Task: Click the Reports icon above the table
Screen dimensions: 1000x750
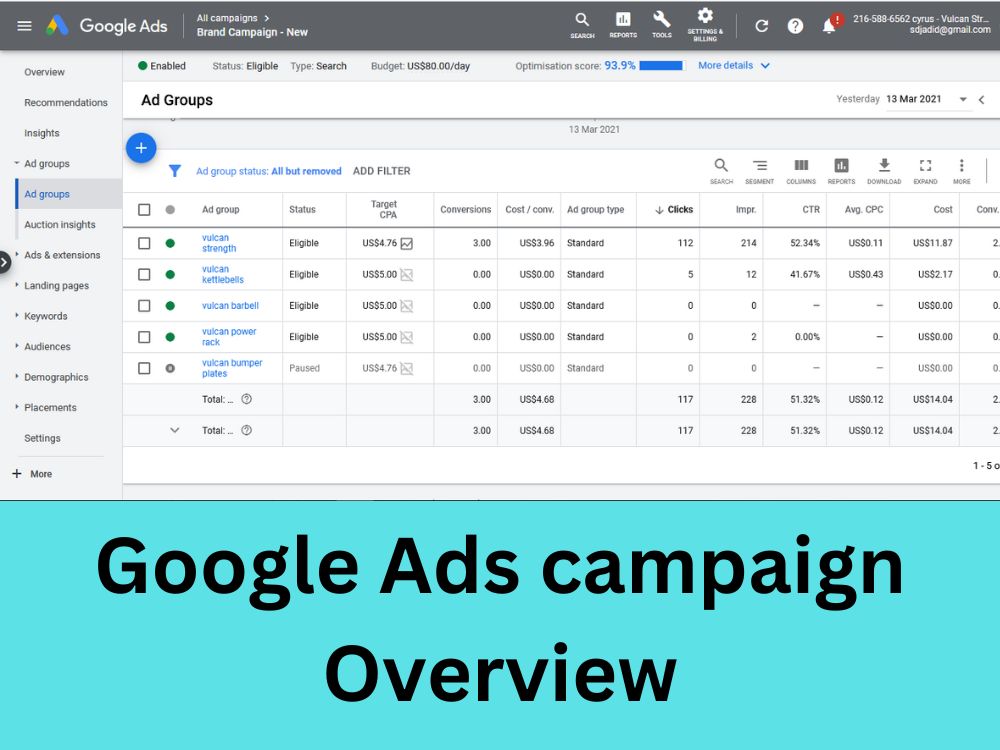Action: (841, 170)
